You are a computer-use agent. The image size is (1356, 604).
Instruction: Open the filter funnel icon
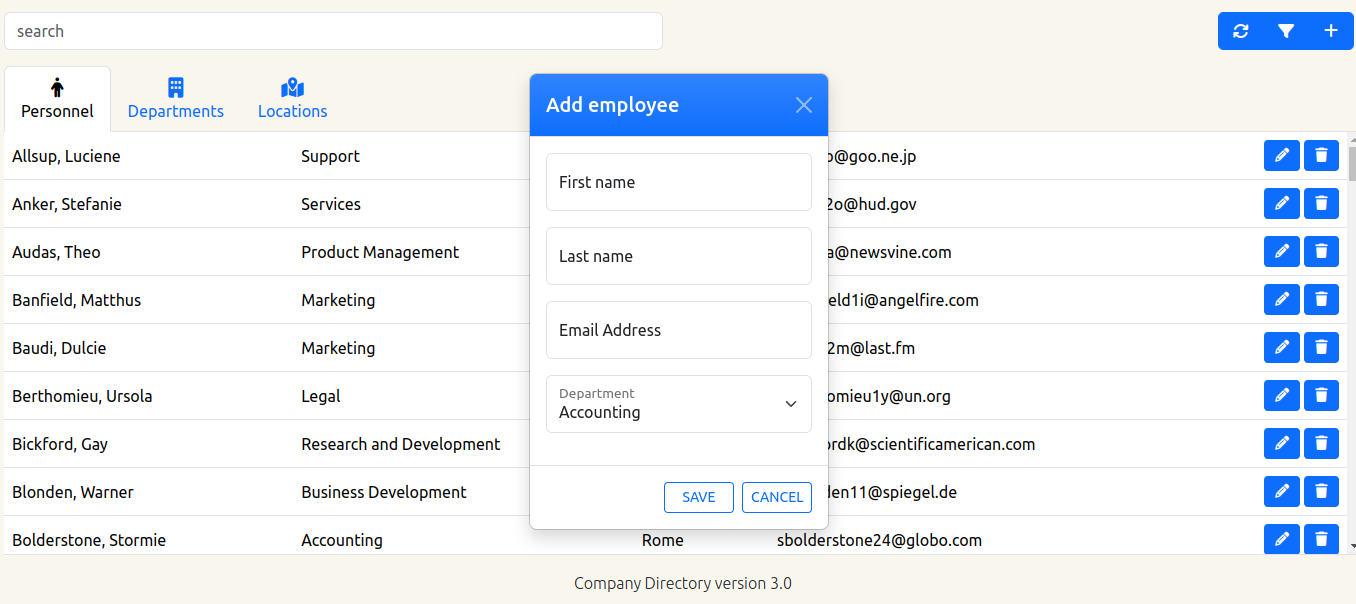(1286, 31)
